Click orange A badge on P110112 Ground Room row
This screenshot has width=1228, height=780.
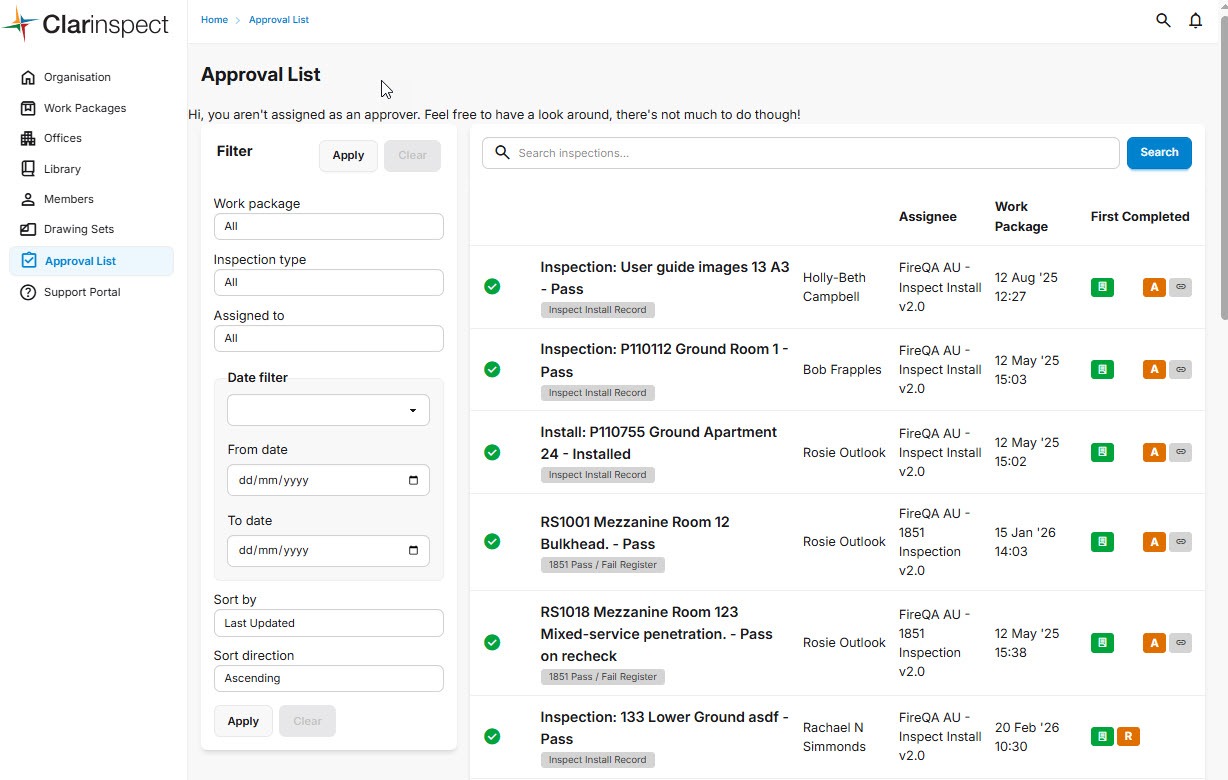[1154, 369]
